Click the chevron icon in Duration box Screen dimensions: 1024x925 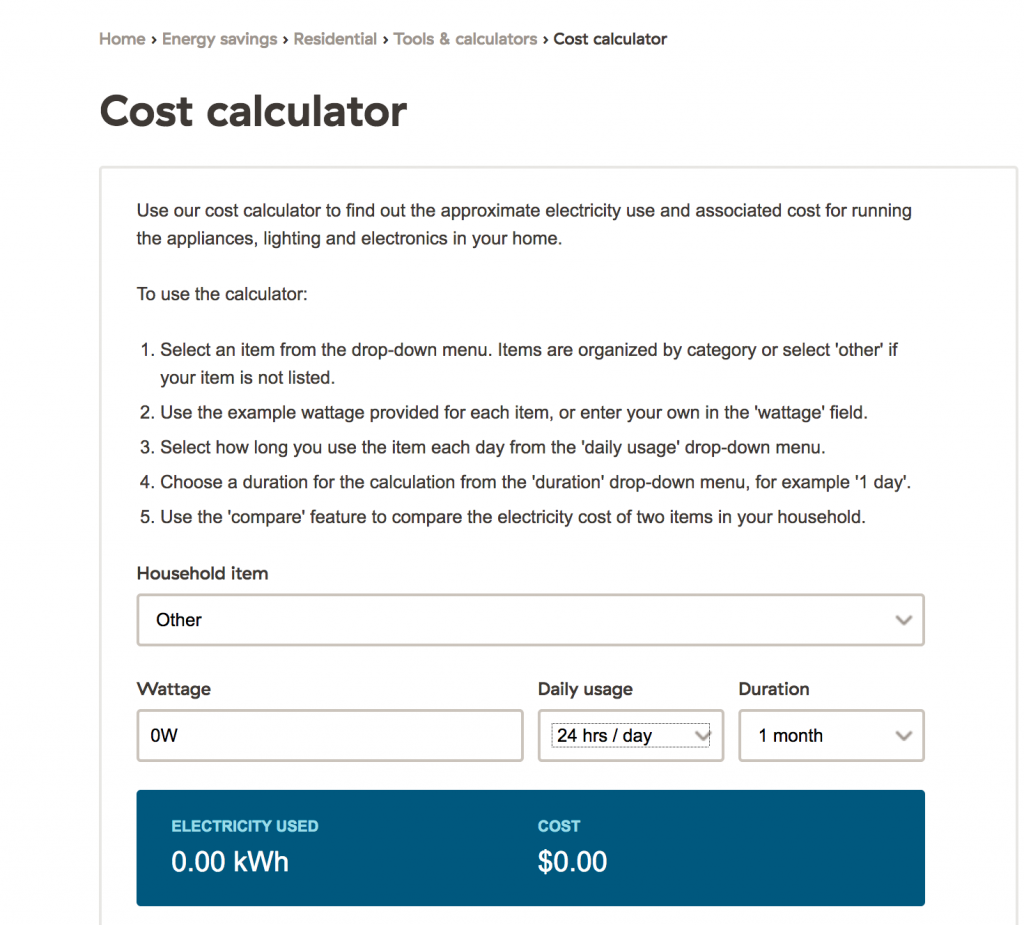click(x=904, y=736)
